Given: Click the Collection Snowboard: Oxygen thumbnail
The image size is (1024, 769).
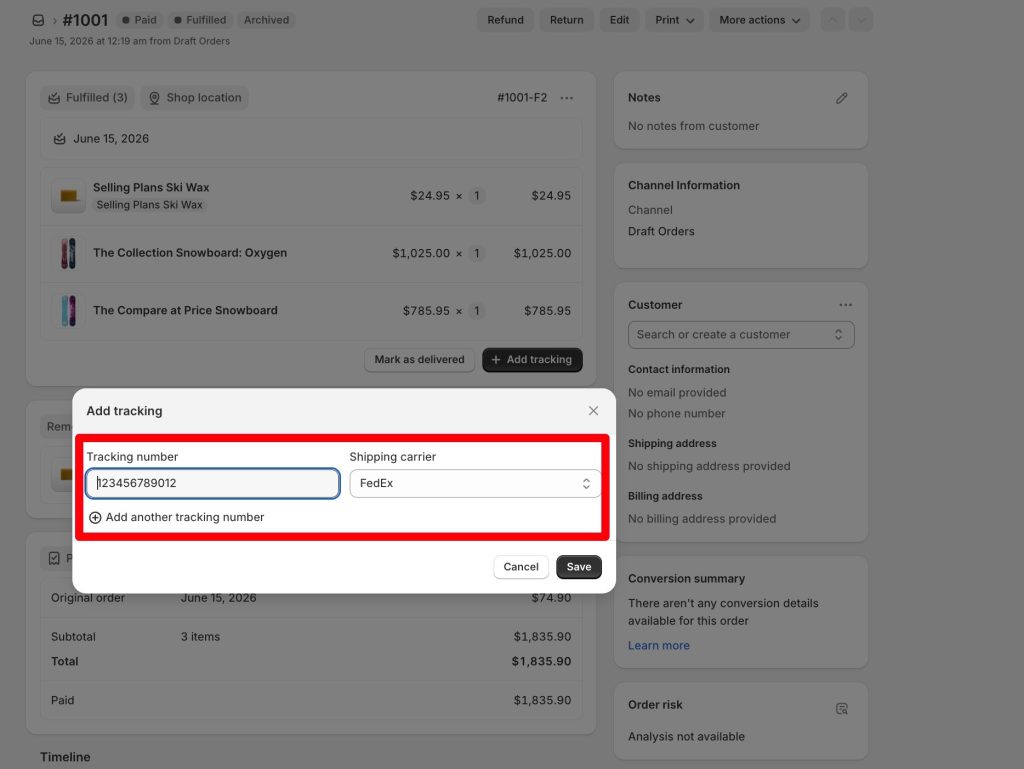Looking at the screenshot, I should [x=69, y=253].
